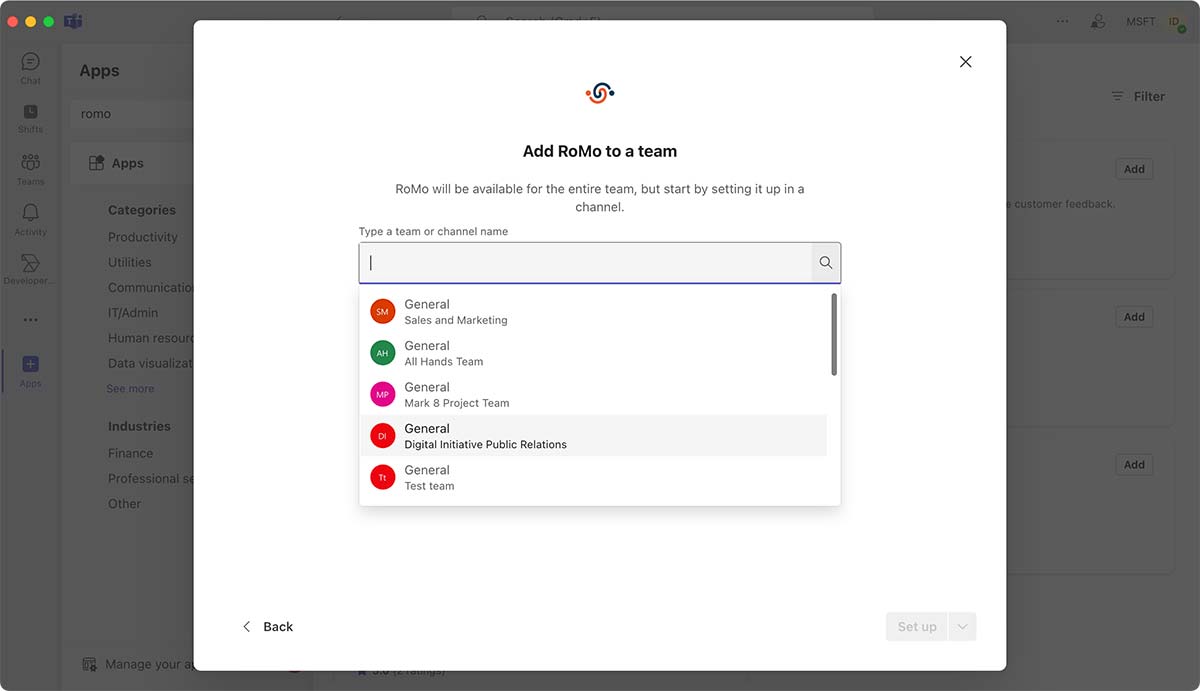The height and width of the screenshot is (691, 1200).
Task: Click the dropdown list scrollbar
Action: (834, 334)
